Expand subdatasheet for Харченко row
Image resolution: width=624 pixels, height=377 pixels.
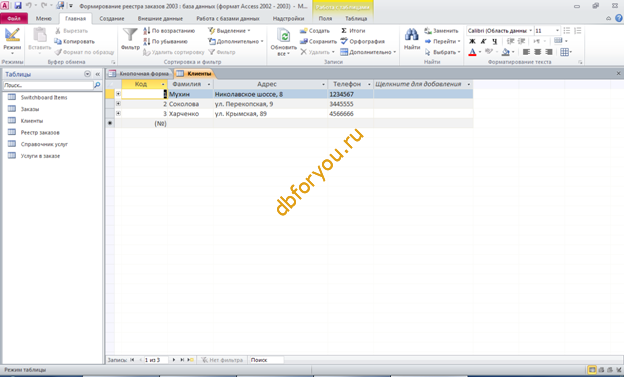pyautogui.click(x=118, y=113)
